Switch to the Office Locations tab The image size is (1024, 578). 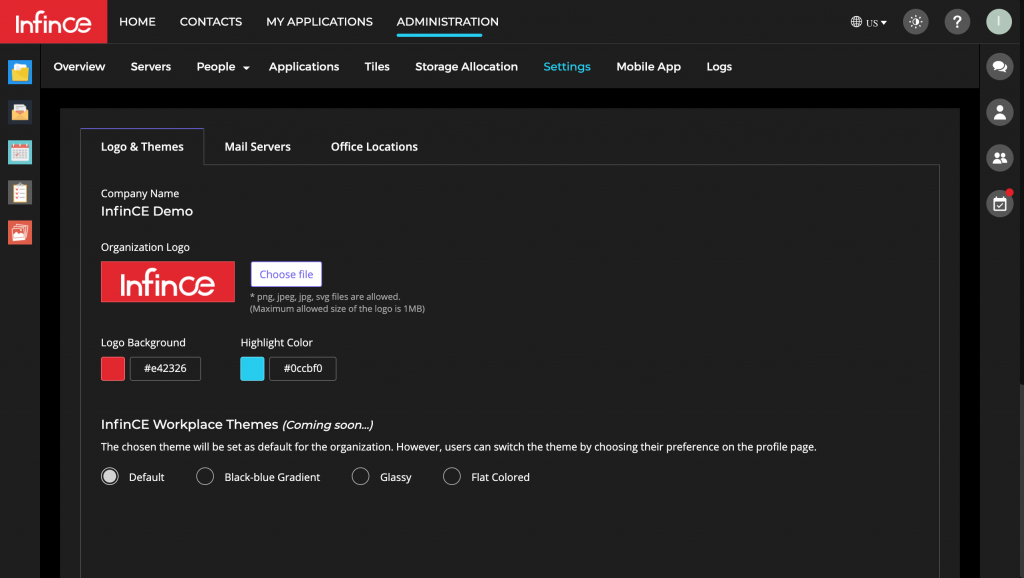(x=374, y=147)
